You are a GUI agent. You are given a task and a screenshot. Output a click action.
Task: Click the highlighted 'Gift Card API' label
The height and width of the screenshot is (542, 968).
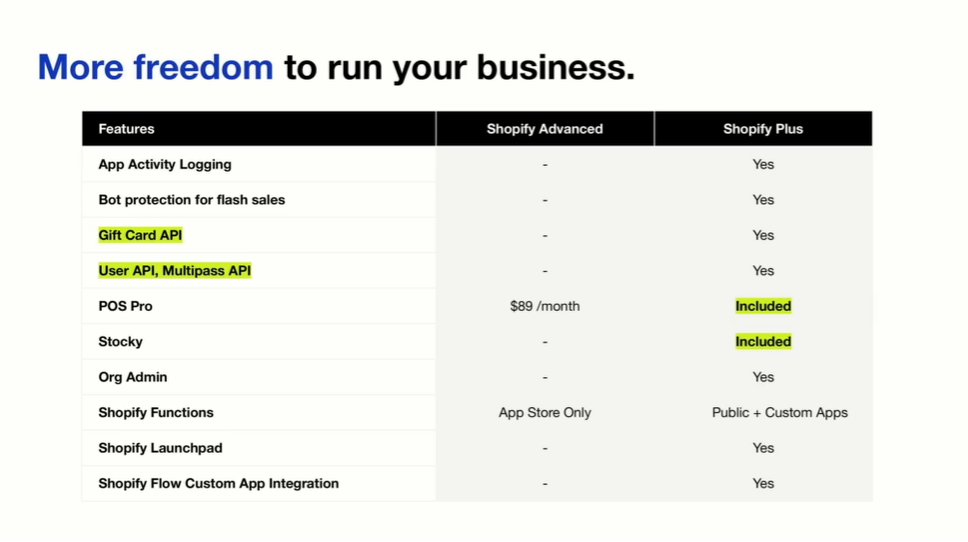click(x=140, y=235)
